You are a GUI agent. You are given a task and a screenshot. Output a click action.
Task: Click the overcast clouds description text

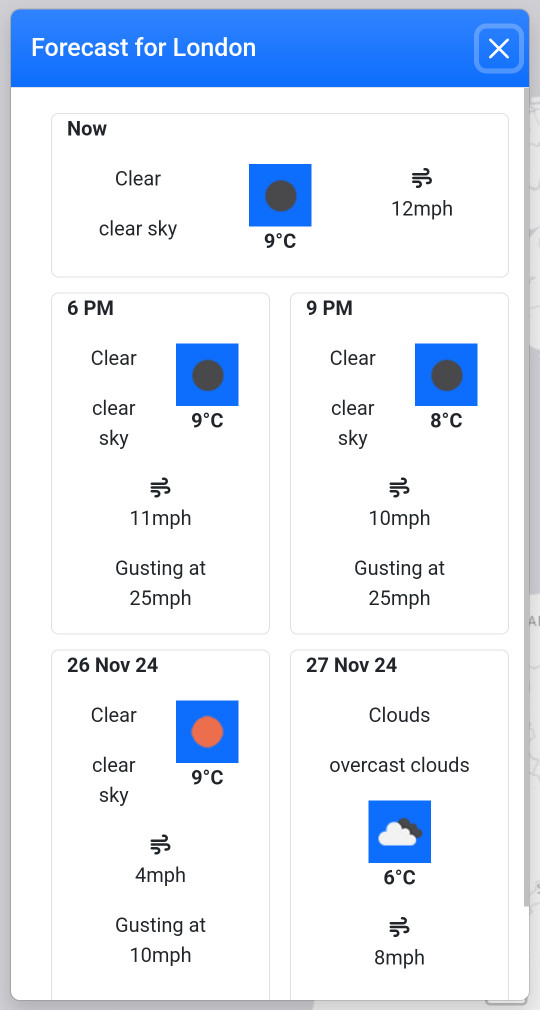(x=400, y=765)
